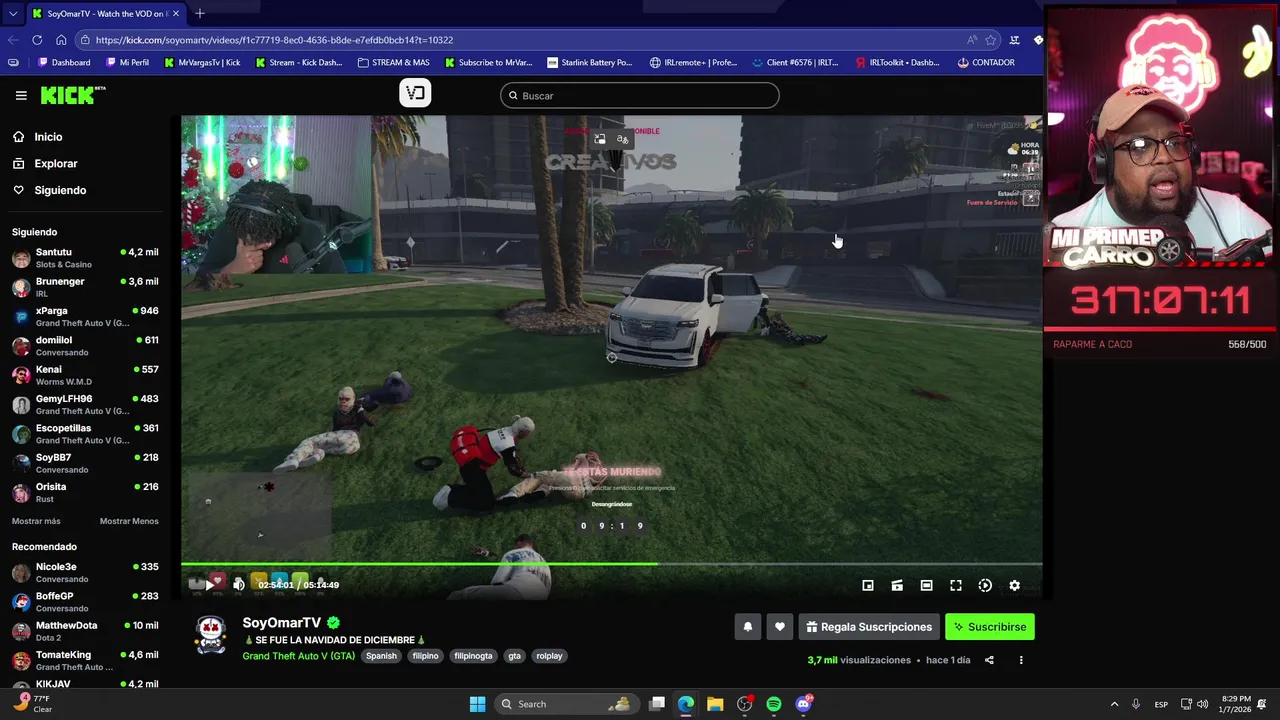Expand following list with Mostrar más
The width and height of the screenshot is (1280, 720).
(36, 521)
